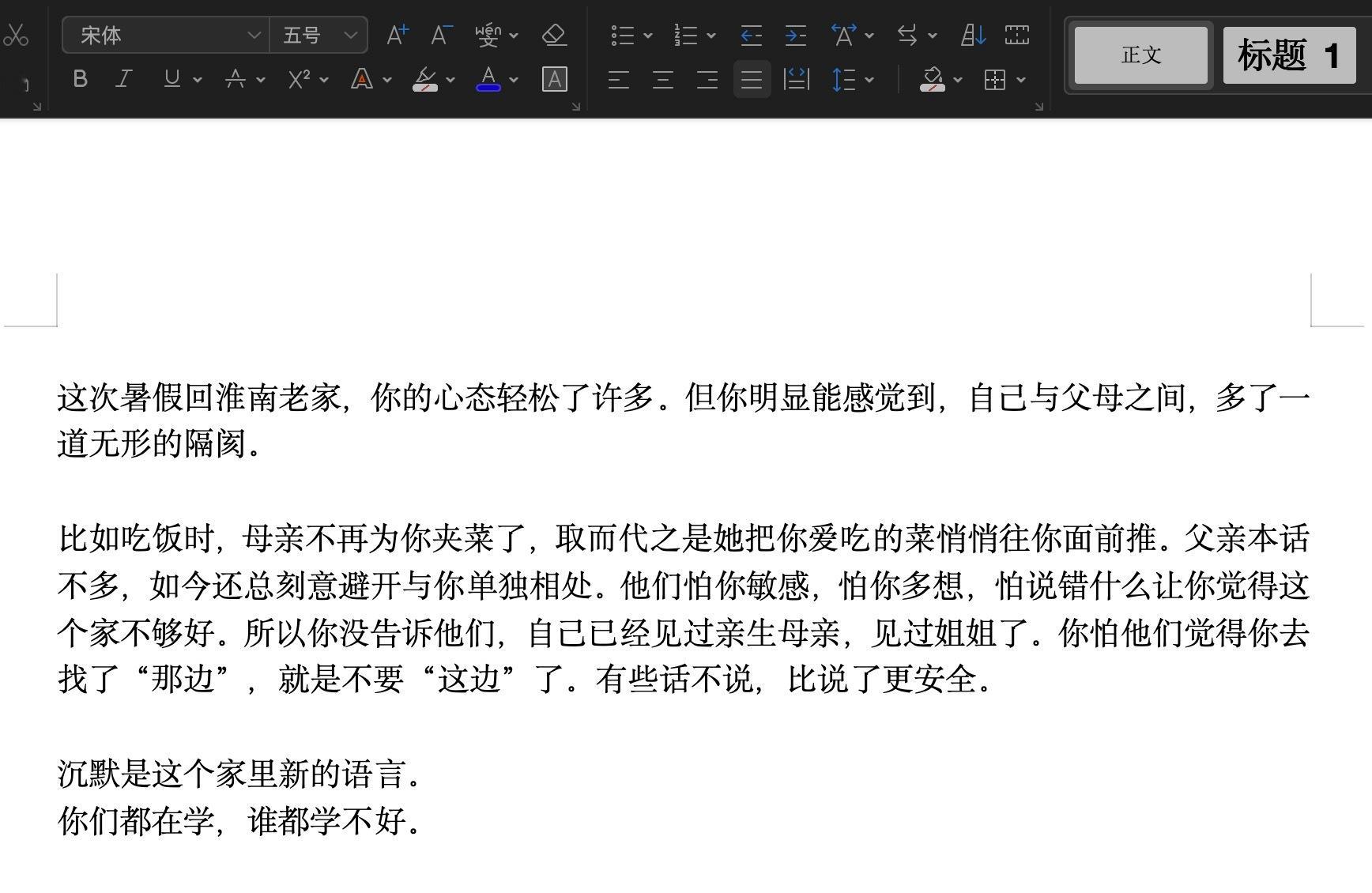
Task: Toggle Italic formatting
Action: tap(124, 79)
